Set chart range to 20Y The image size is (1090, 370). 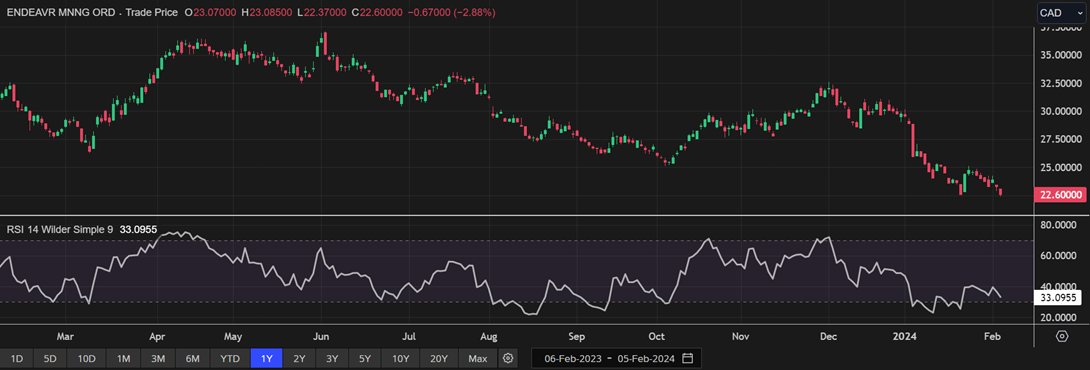click(439, 359)
